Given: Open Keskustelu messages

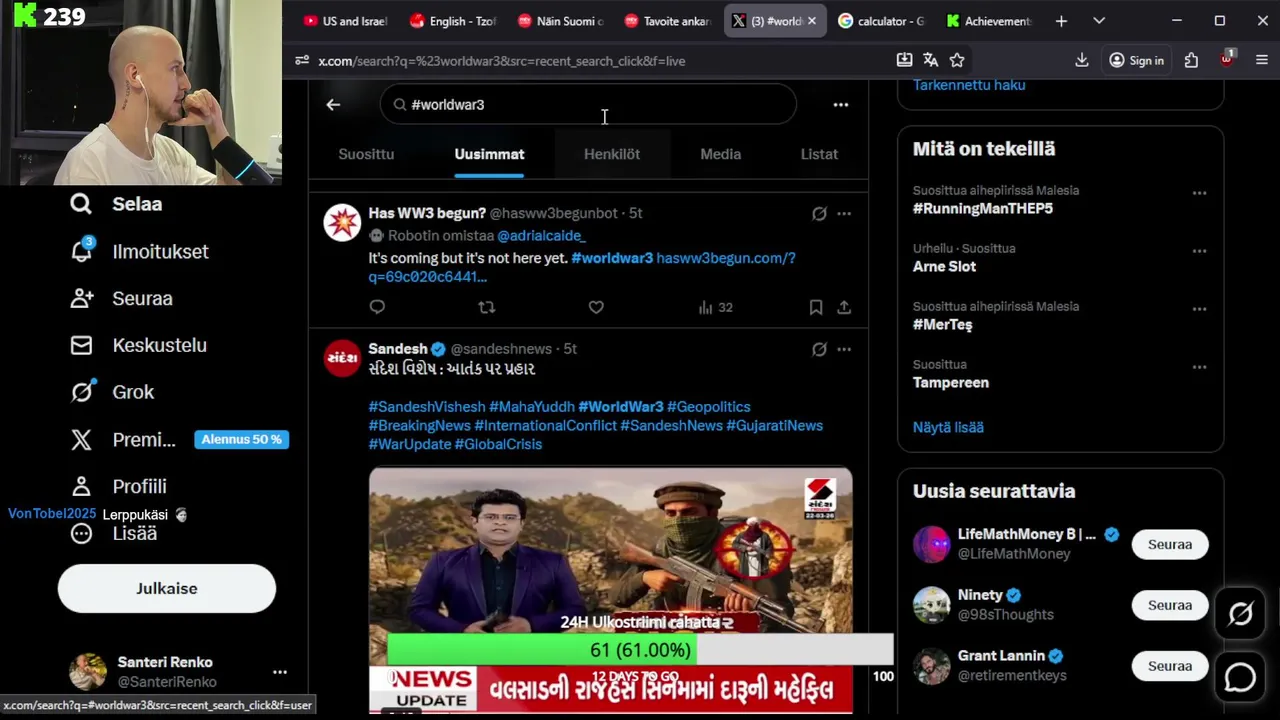Looking at the screenshot, I should 138,345.
